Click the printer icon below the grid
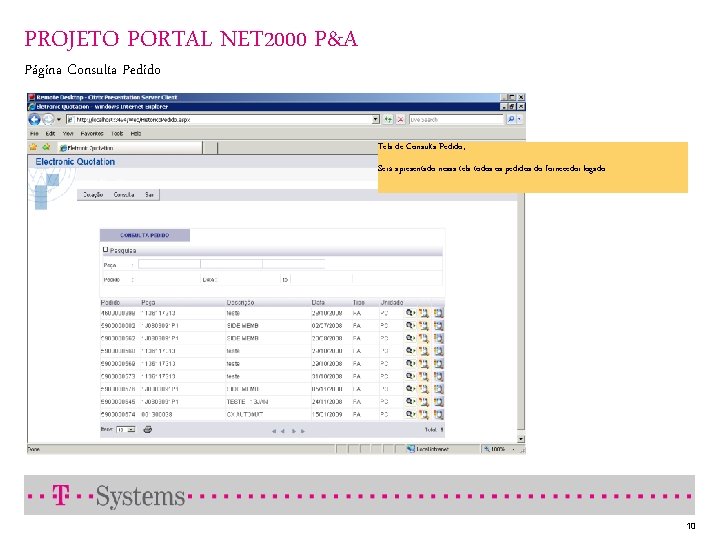 pos(148,430)
